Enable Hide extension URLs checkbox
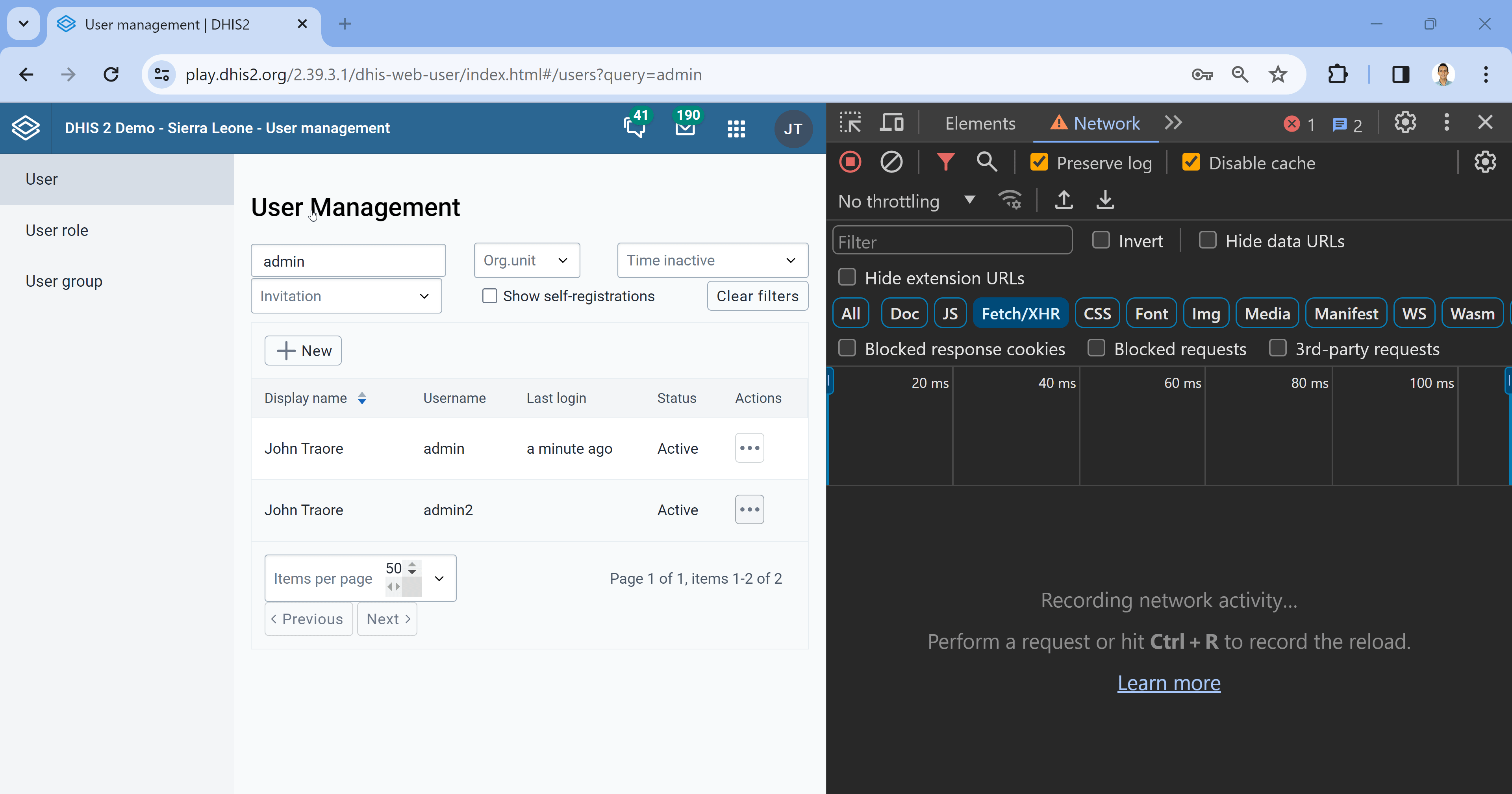The width and height of the screenshot is (1512, 794). coord(847,277)
